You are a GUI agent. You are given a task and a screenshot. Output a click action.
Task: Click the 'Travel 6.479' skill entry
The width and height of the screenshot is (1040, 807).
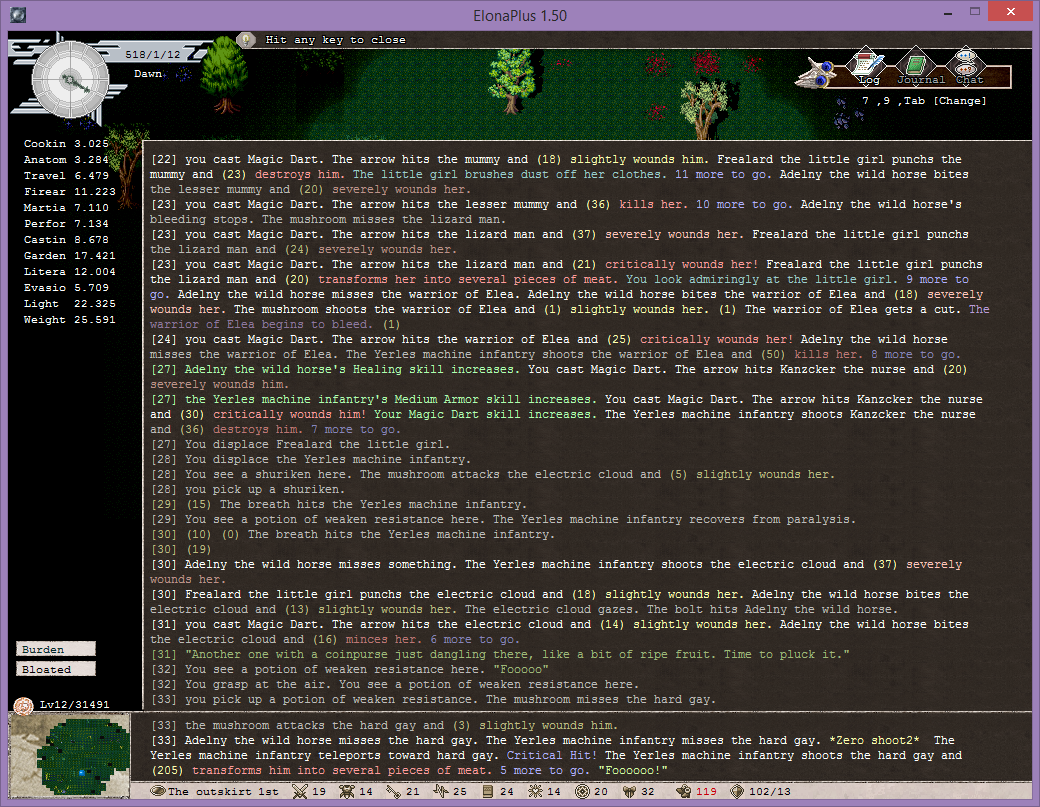click(66, 175)
